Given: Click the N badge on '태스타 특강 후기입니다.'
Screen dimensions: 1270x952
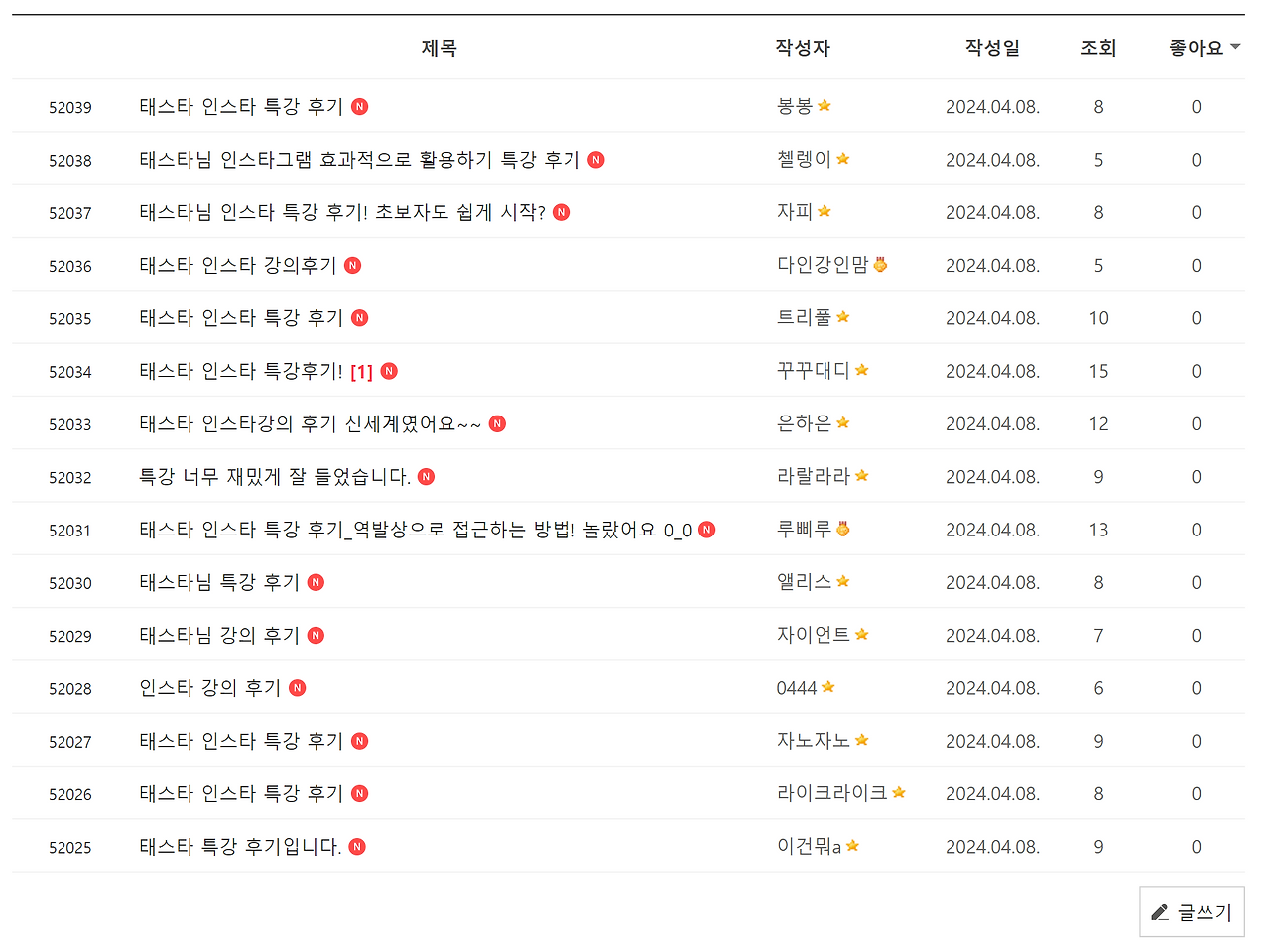Looking at the screenshot, I should (356, 847).
